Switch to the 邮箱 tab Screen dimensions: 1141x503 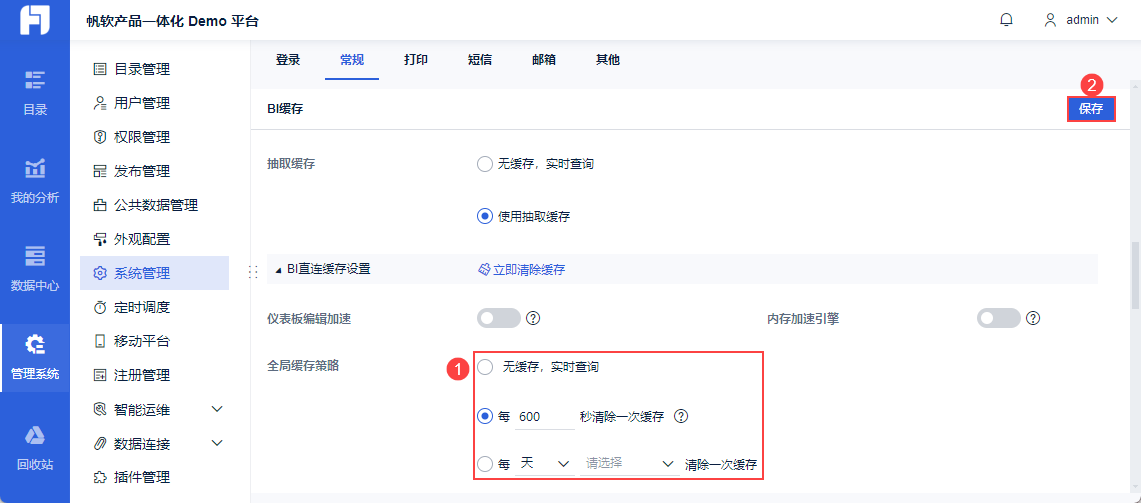tap(544, 60)
